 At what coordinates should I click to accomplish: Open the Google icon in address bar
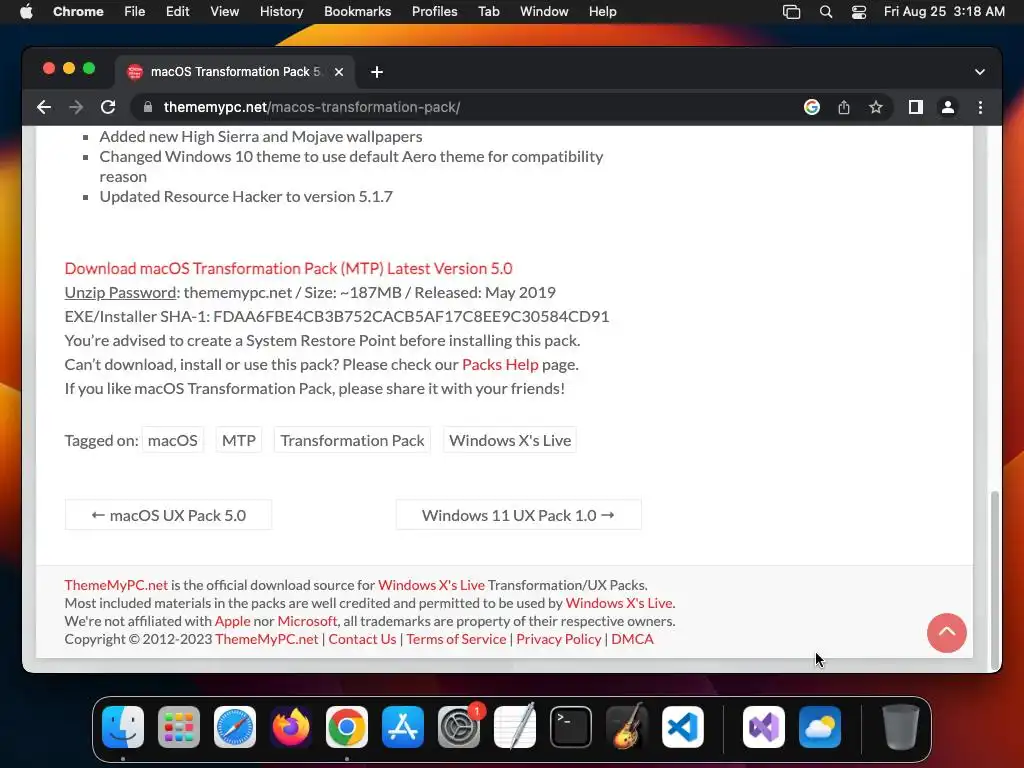(812, 107)
